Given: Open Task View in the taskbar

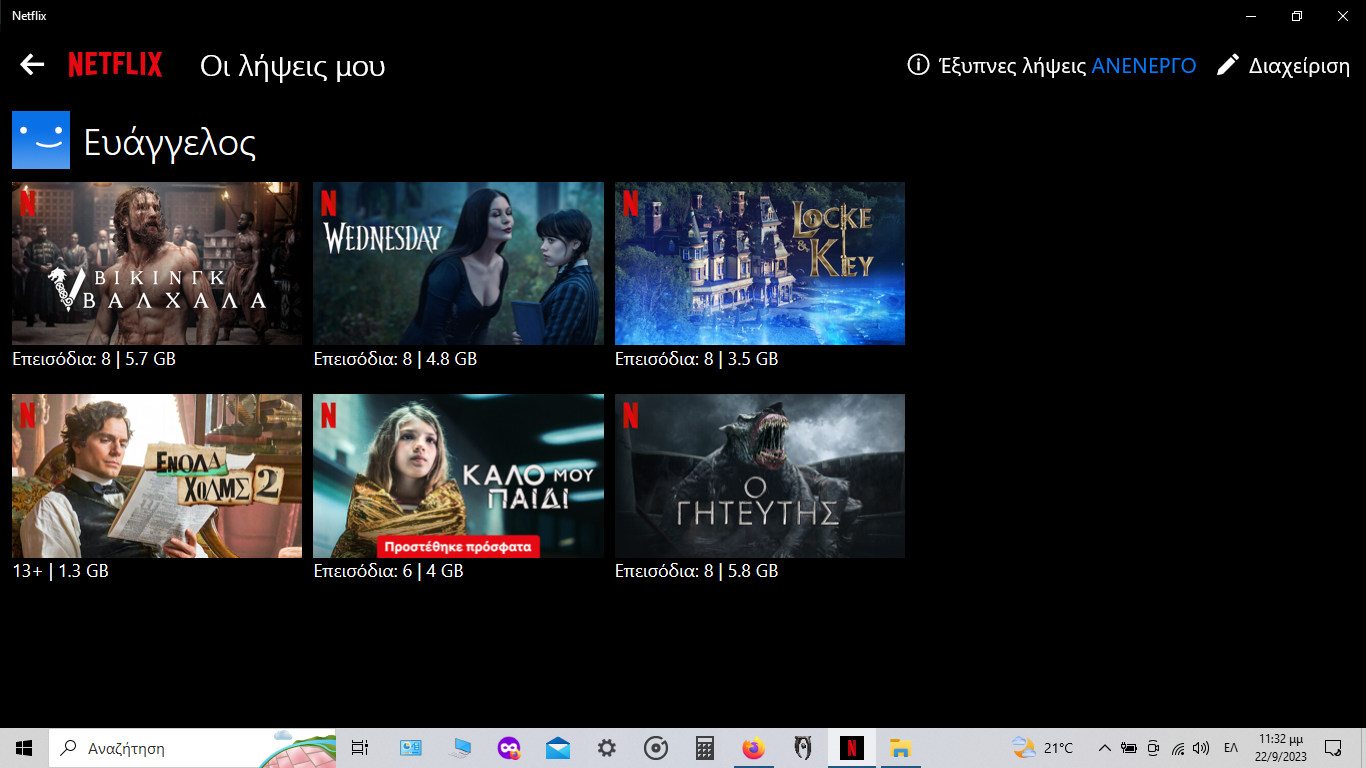Looking at the screenshot, I should click(x=360, y=748).
